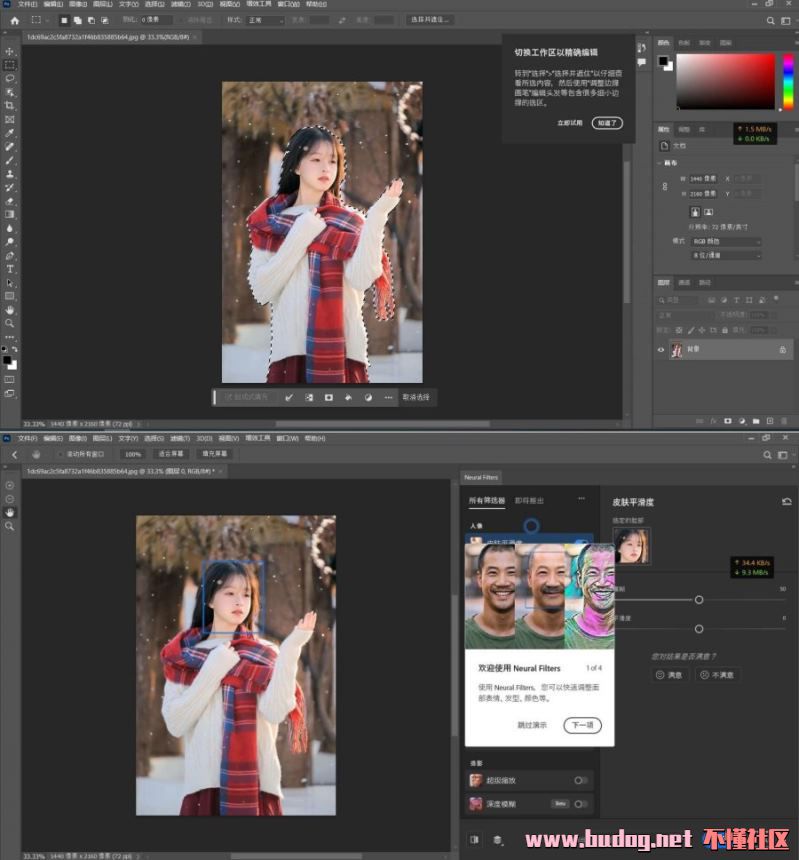Open layer blend mode dropdown
The image size is (799, 860).
point(686,315)
